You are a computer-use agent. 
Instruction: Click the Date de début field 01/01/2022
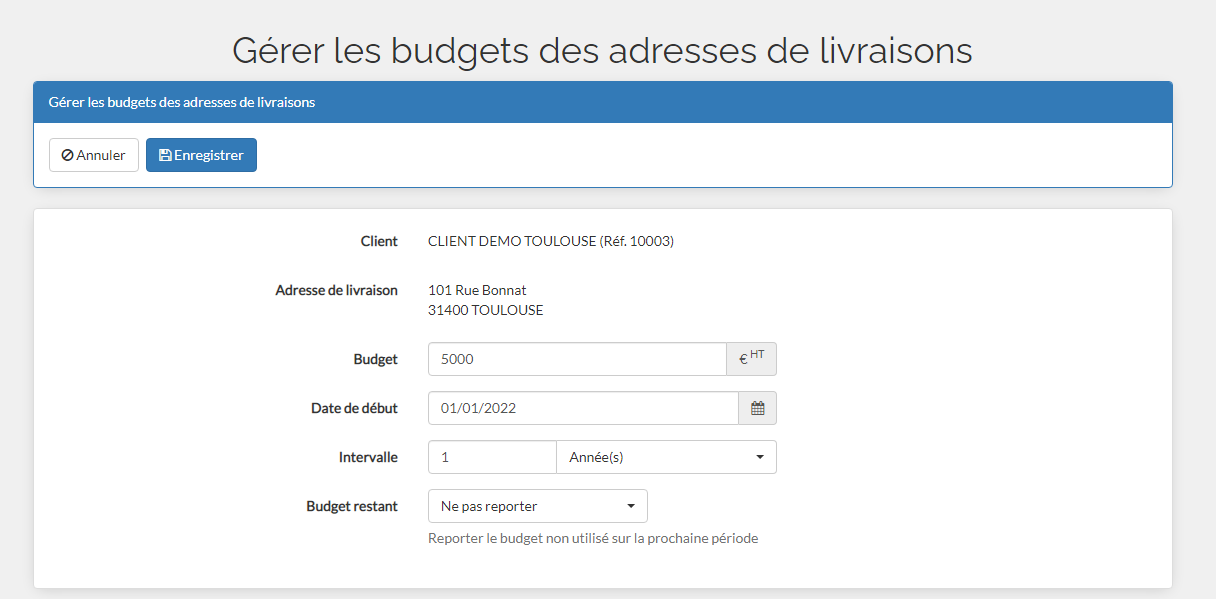[583, 408]
